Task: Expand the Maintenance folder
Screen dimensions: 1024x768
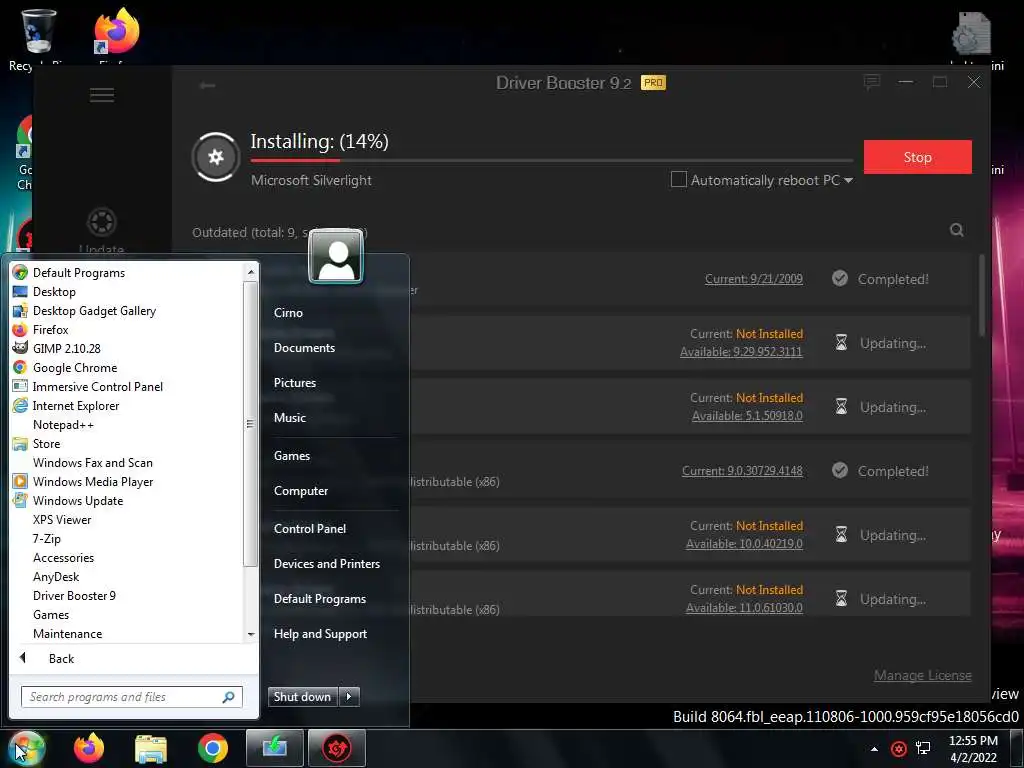Action: (x=67, y=633)
